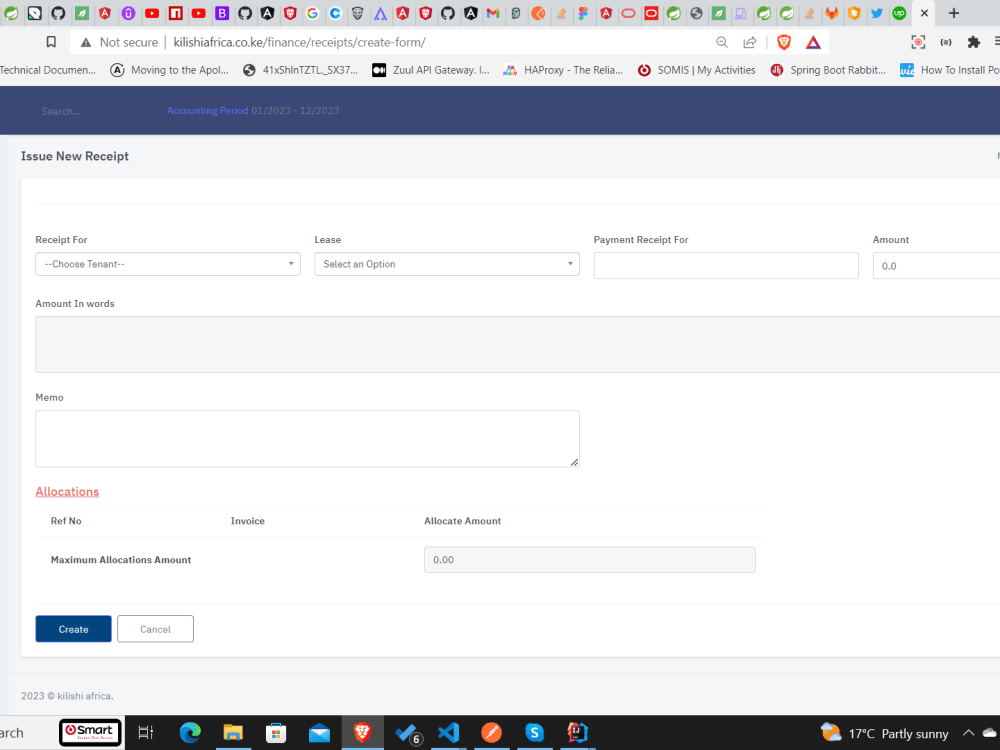Viewport: 1000px width, 750px height.
Task: Click inside the Memo text area
Action: coord(307,439)
